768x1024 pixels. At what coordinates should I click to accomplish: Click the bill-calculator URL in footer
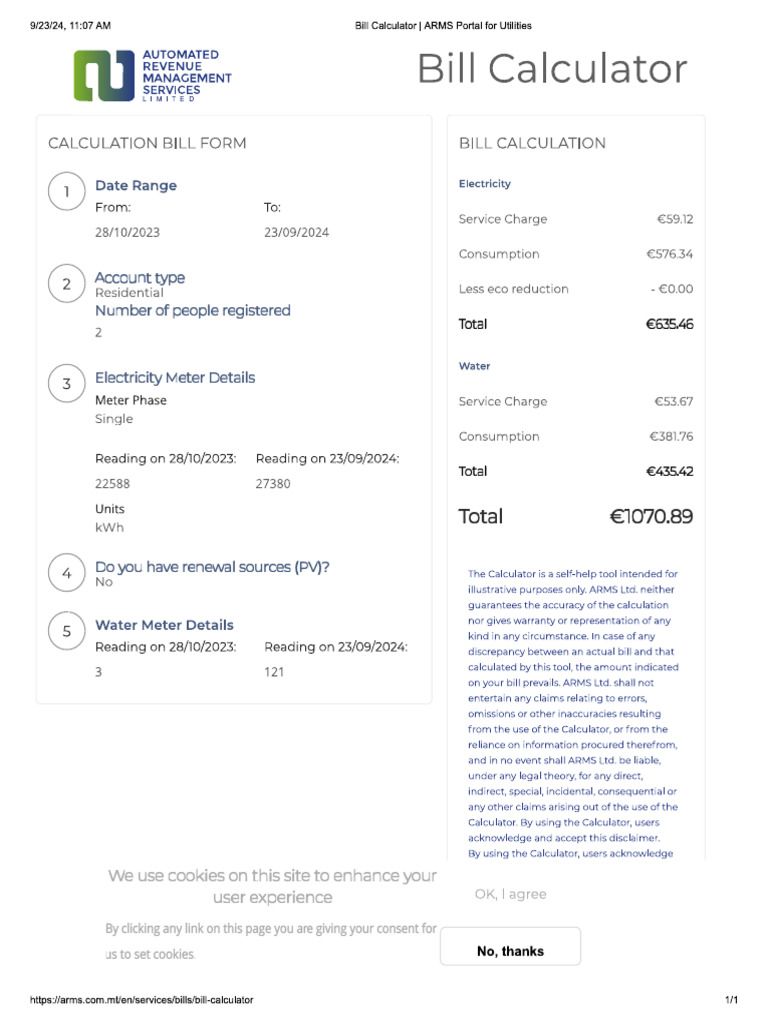pos(141,1000)
